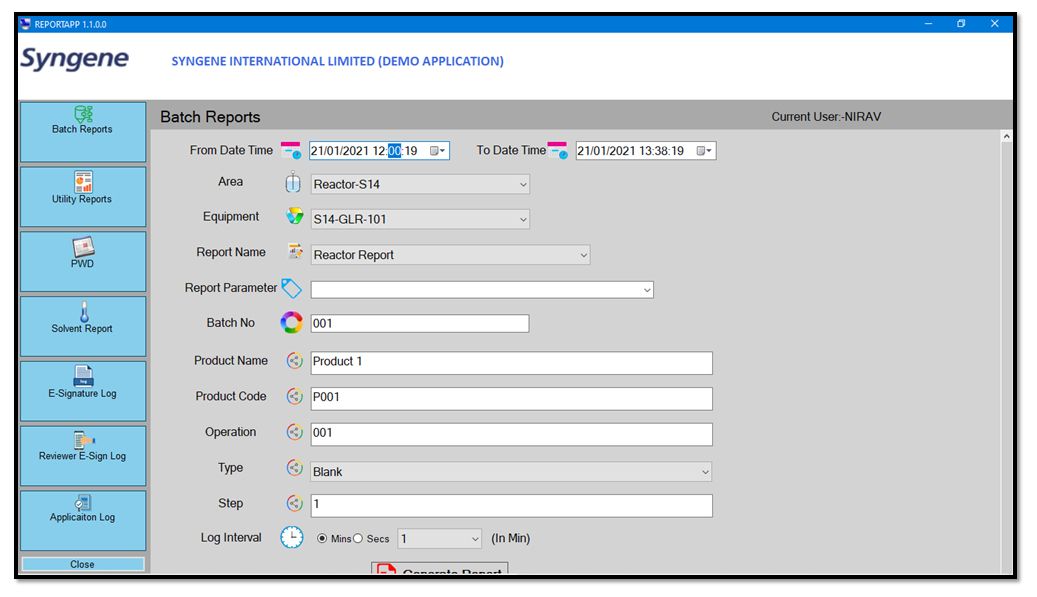Screen dimensions: 1037x597
Task: Open Reviewer E-Sign Log
Action: (x=83, y=456)
